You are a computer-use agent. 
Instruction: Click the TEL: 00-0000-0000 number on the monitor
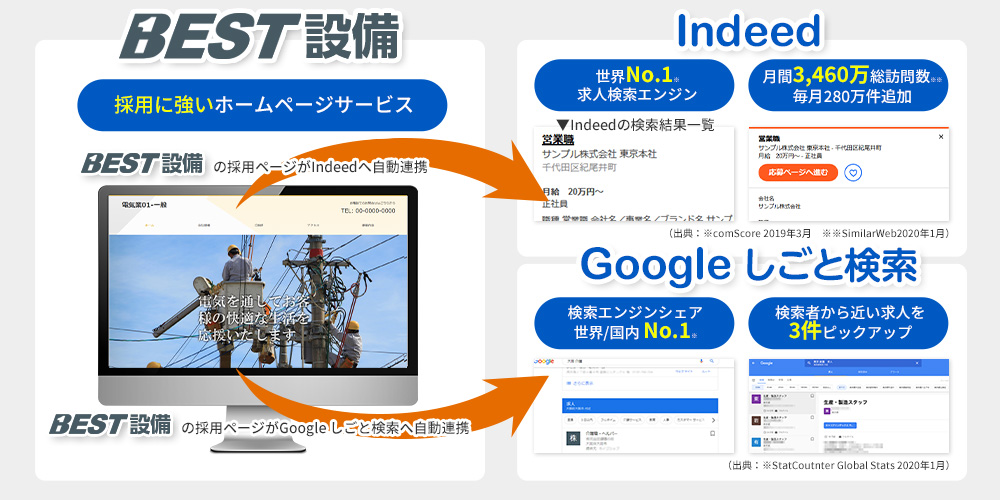(368, 211)
